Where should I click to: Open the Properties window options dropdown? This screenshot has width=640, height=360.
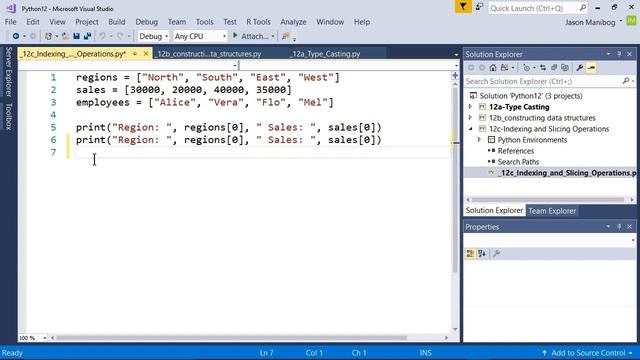(608, 227)
